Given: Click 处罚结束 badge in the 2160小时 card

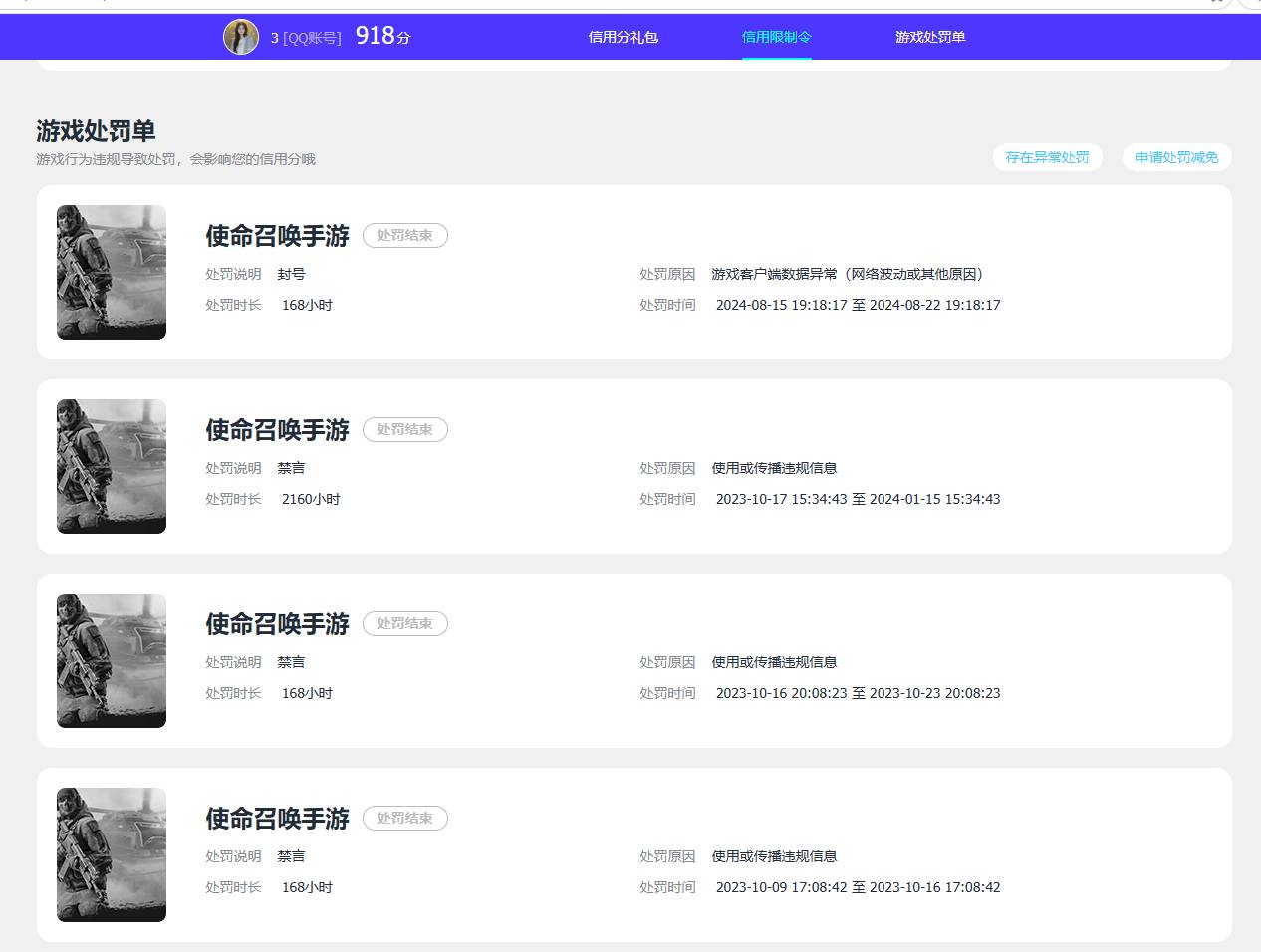Looking at the screenshot, I should pyautogui.click(x=404, y=430).
